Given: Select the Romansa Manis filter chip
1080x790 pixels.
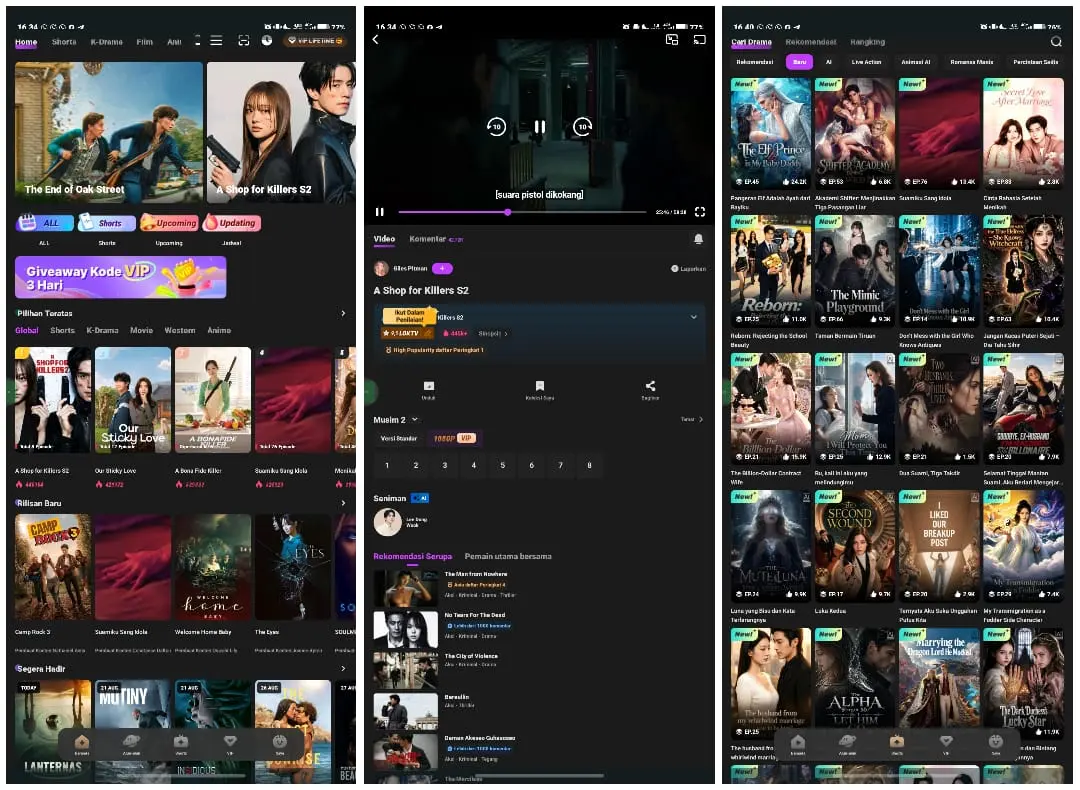Looking at the screenshot, I should coord(971,62).
